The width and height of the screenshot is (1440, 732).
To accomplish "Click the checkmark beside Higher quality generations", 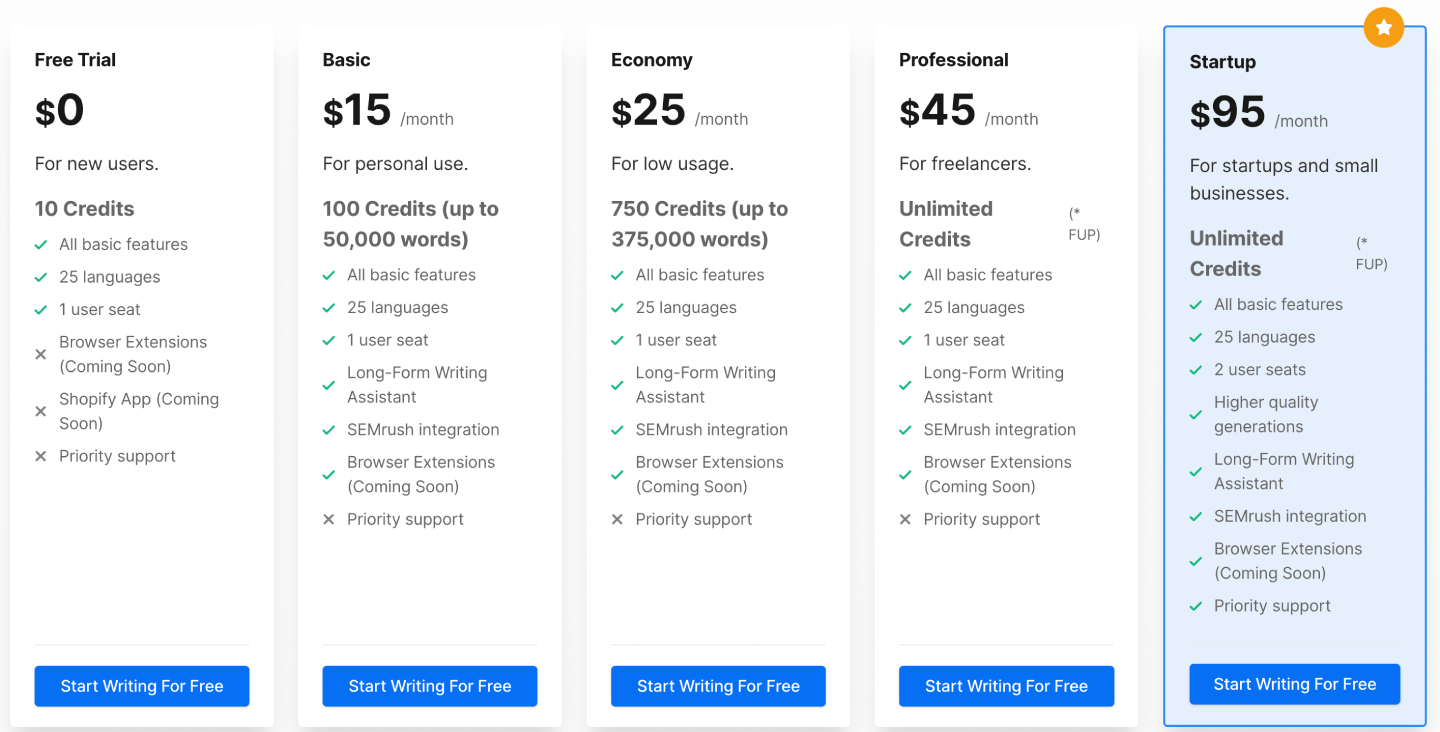I will click(1196, 414).
